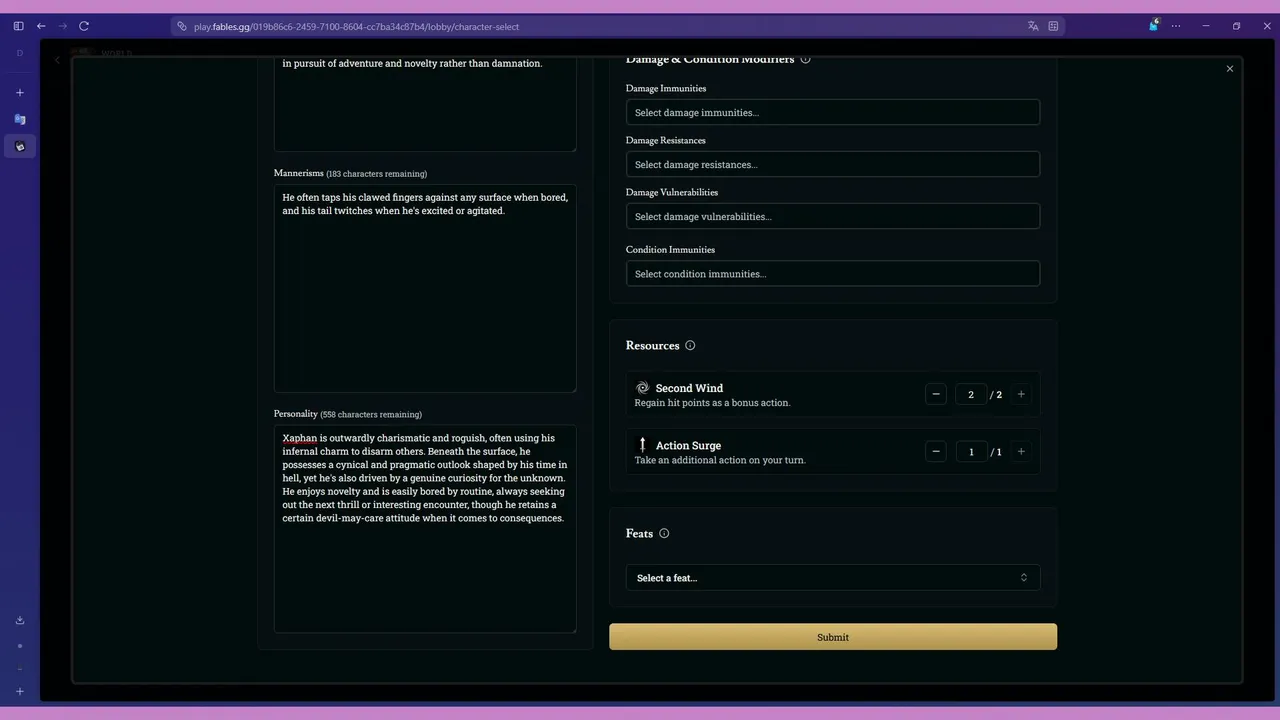Click the misspelled word Xaphan
The height and width of the screenshot is (720, 1280).
(x=299, y=438)
